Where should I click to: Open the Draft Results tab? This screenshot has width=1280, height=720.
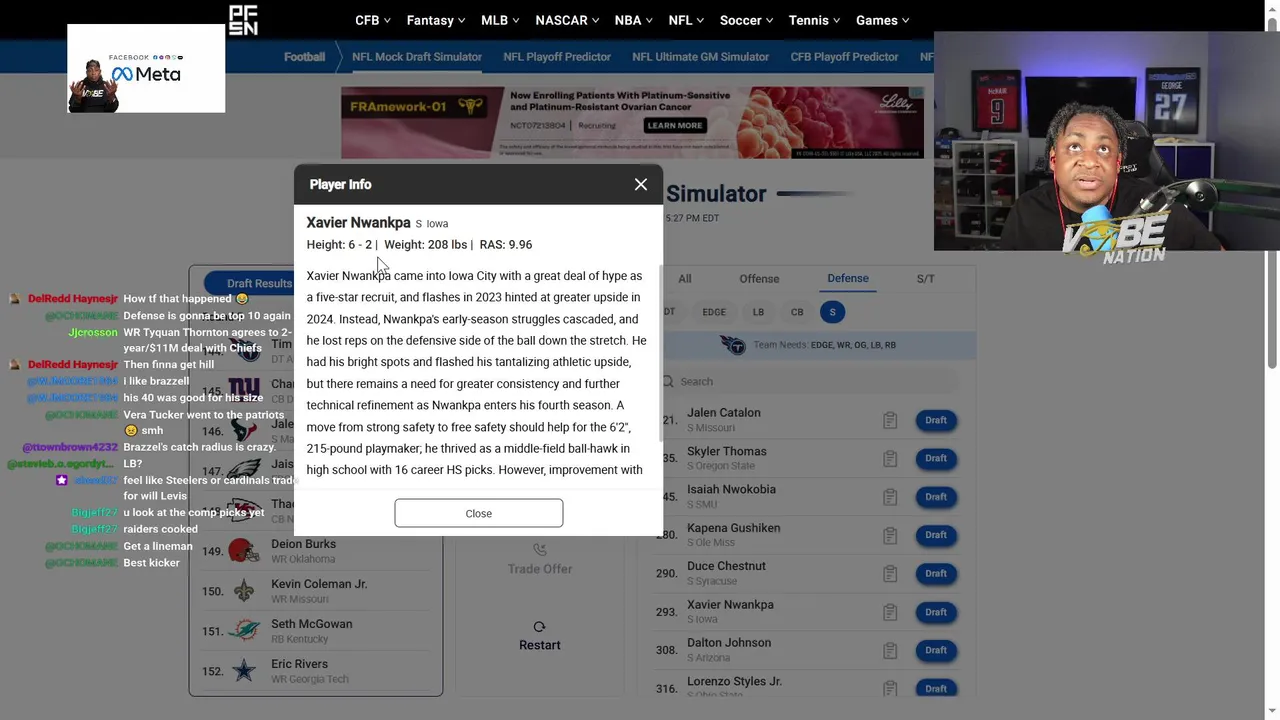[259, 283]
